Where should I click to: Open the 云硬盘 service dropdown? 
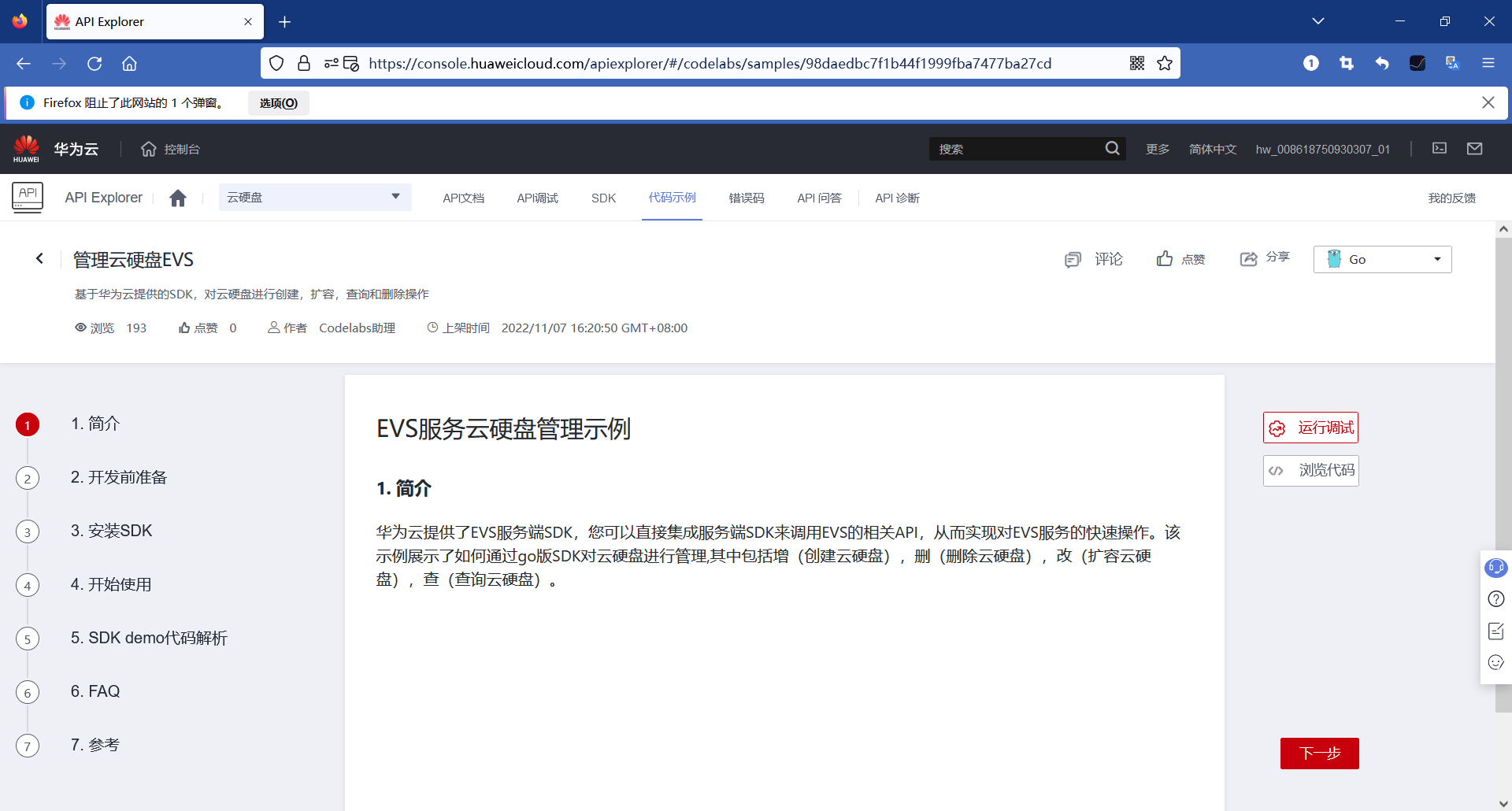coord(315,197)
